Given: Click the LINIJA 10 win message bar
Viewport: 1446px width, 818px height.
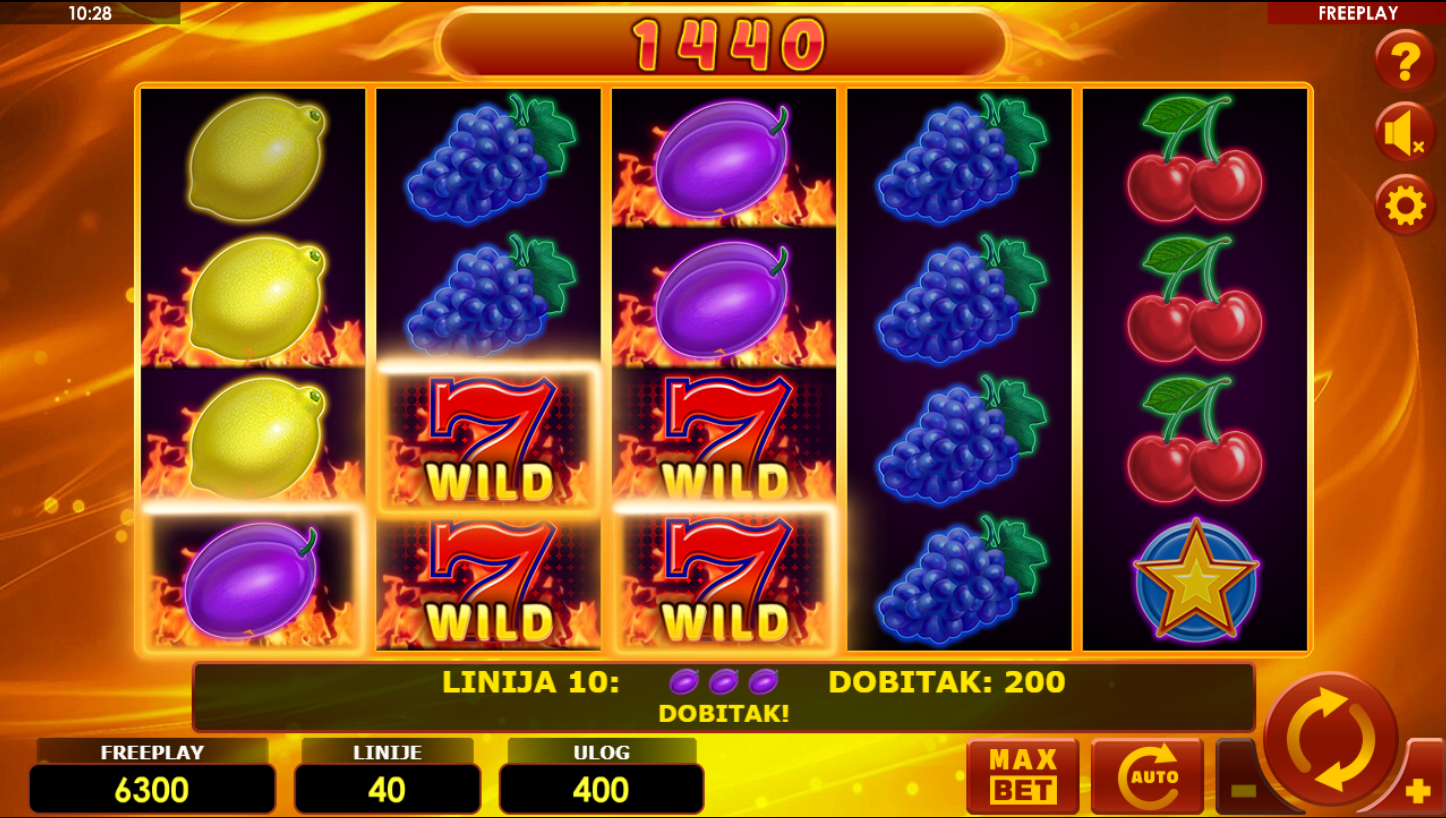Looking at the screenshot, I should pos(723,696).
